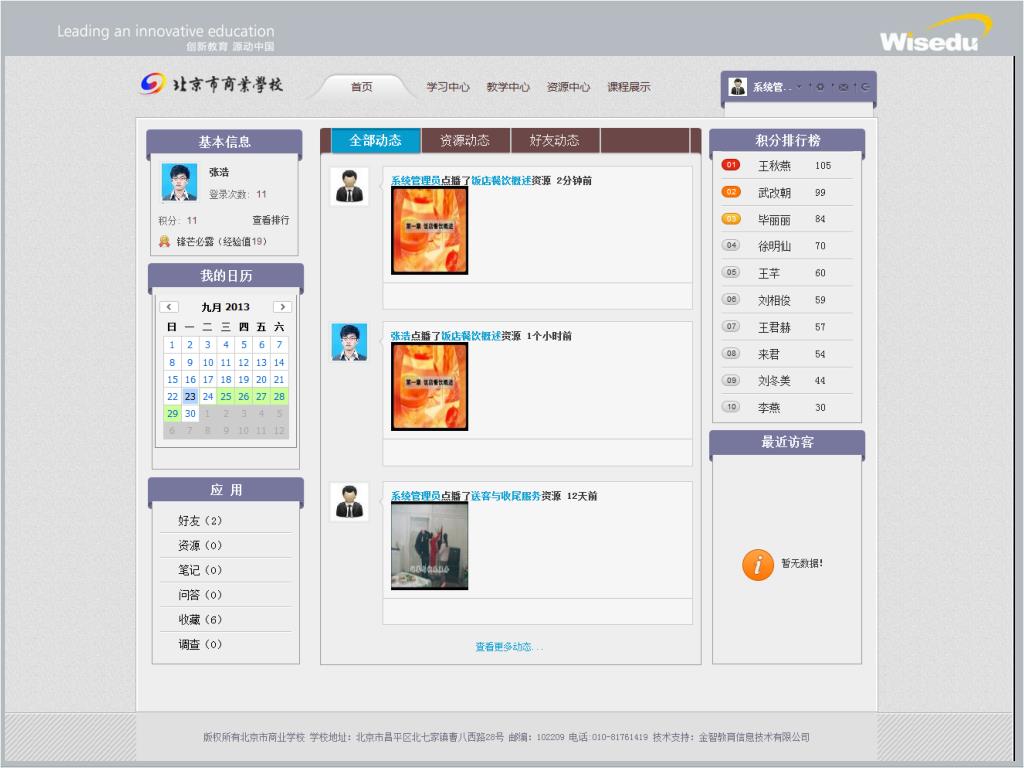Click rank badge 10 beside 李燕

tap(731, 407)
